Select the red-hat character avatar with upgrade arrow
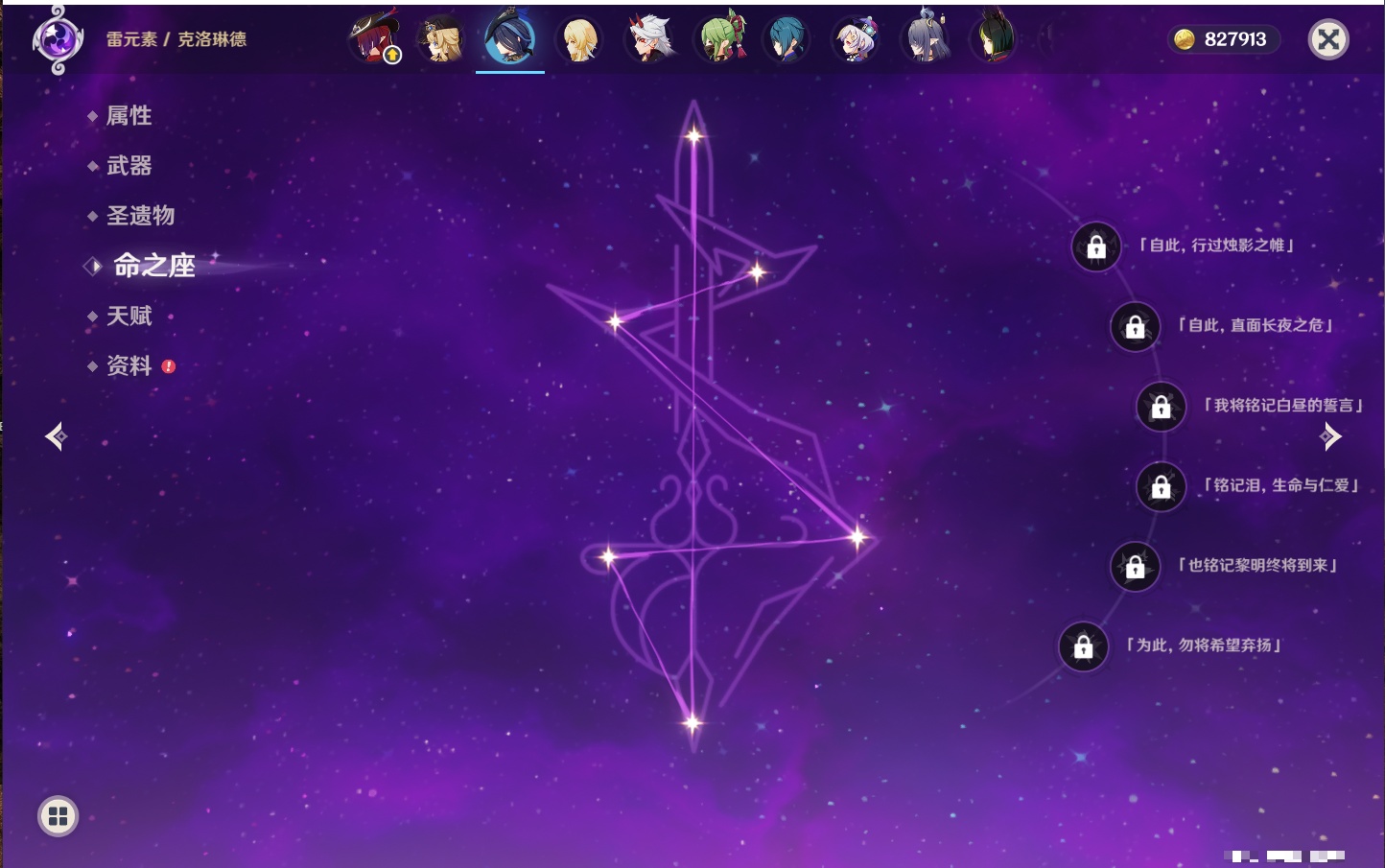Screen dimensions: 1385x868 (x=373, y=39)
